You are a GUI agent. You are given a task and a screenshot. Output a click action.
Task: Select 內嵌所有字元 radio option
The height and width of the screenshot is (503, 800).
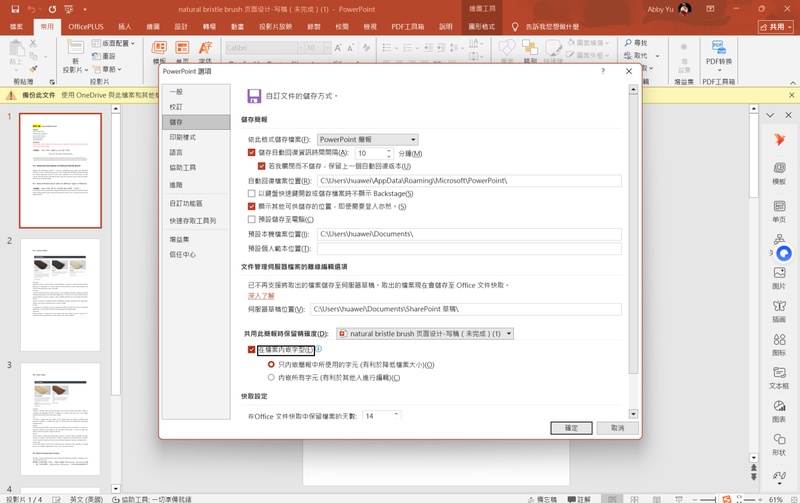point(271,378)
